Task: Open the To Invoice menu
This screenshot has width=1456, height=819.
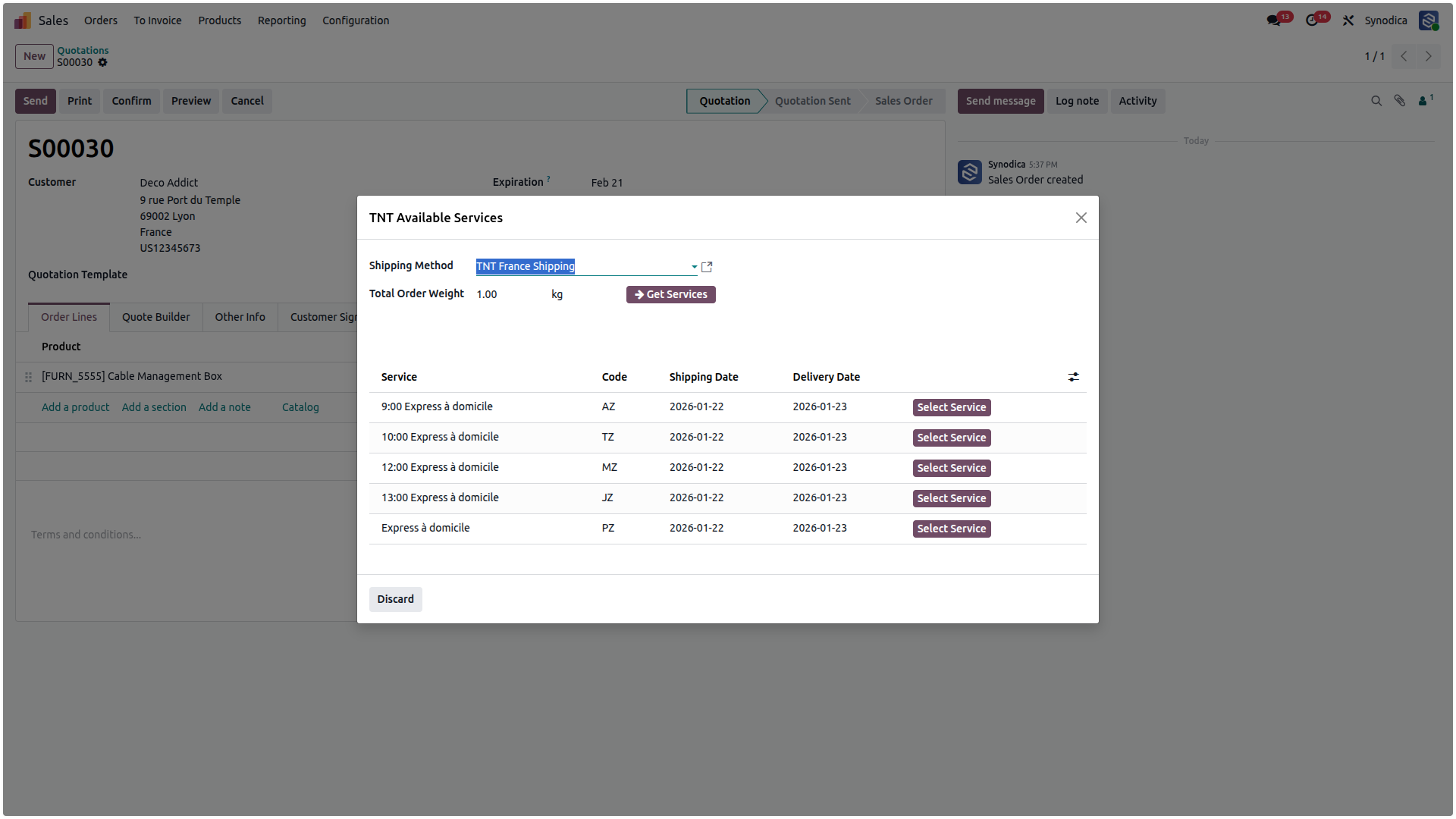Action: (158, 20)
